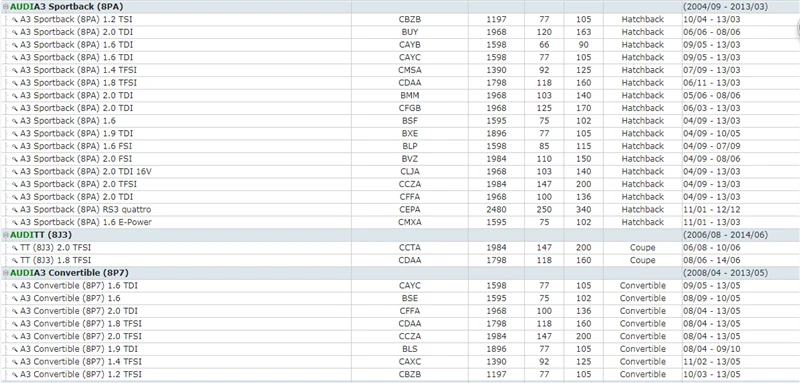The height and width of the screenshot is (383, 800).
Task: Click date range '11/01 - 12/12'
Action: coord(711,210)
